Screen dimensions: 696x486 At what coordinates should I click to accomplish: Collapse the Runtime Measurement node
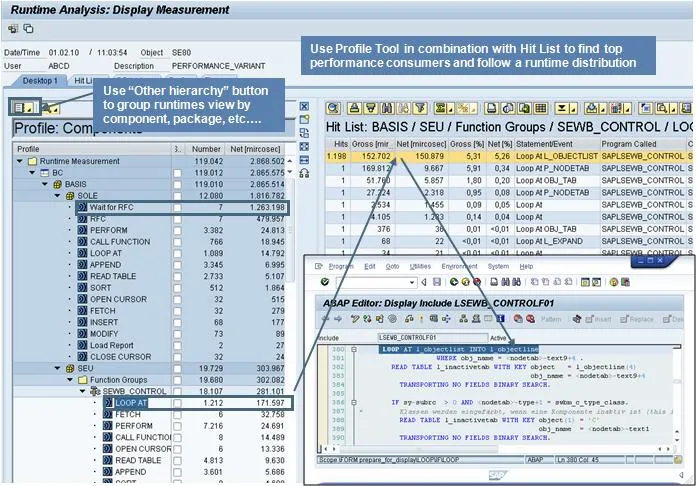coord(20,161)
